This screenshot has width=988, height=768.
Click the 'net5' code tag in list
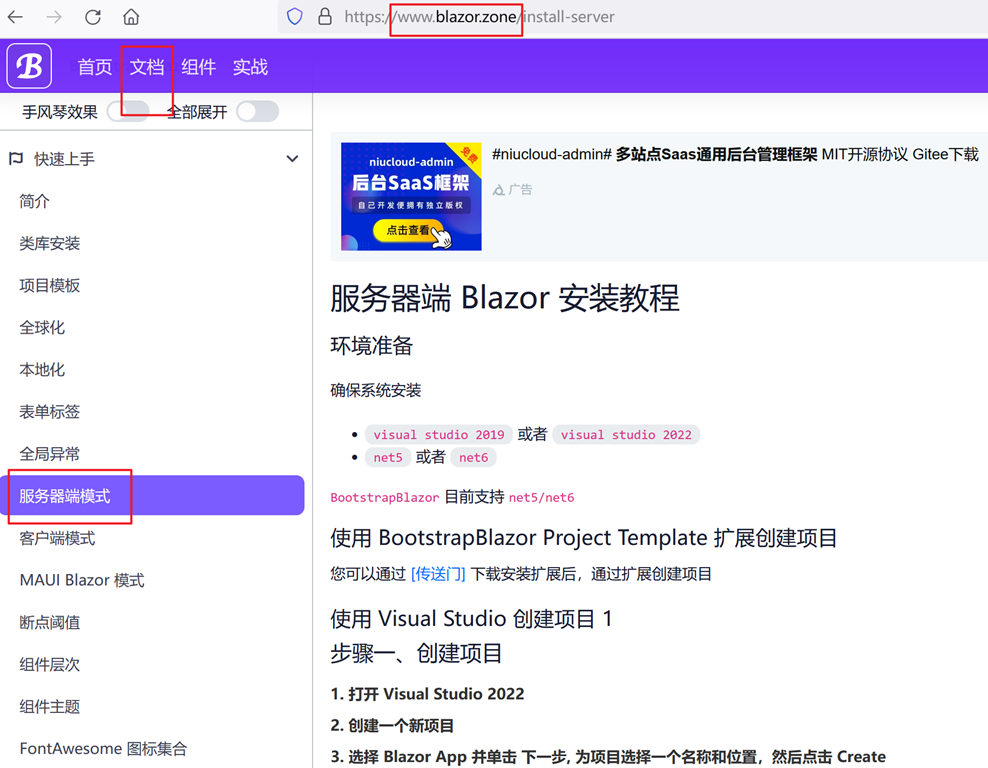[x=388, y=457]
